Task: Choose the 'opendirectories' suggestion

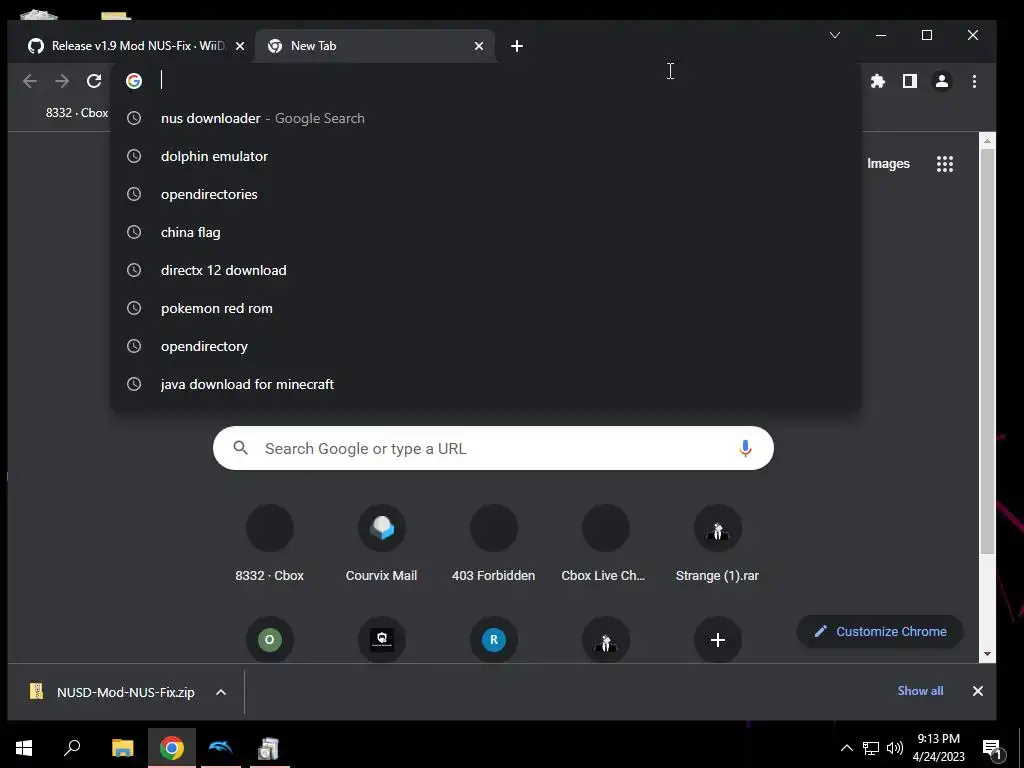Action: (x=486, y=194)
